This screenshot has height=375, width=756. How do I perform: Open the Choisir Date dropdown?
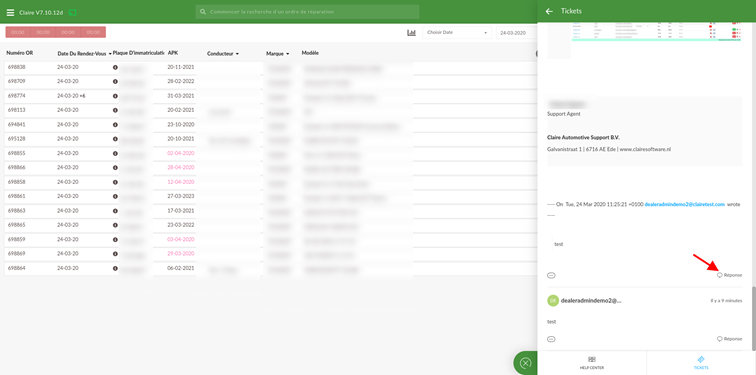pyautogui.click(x=456, y=33)
